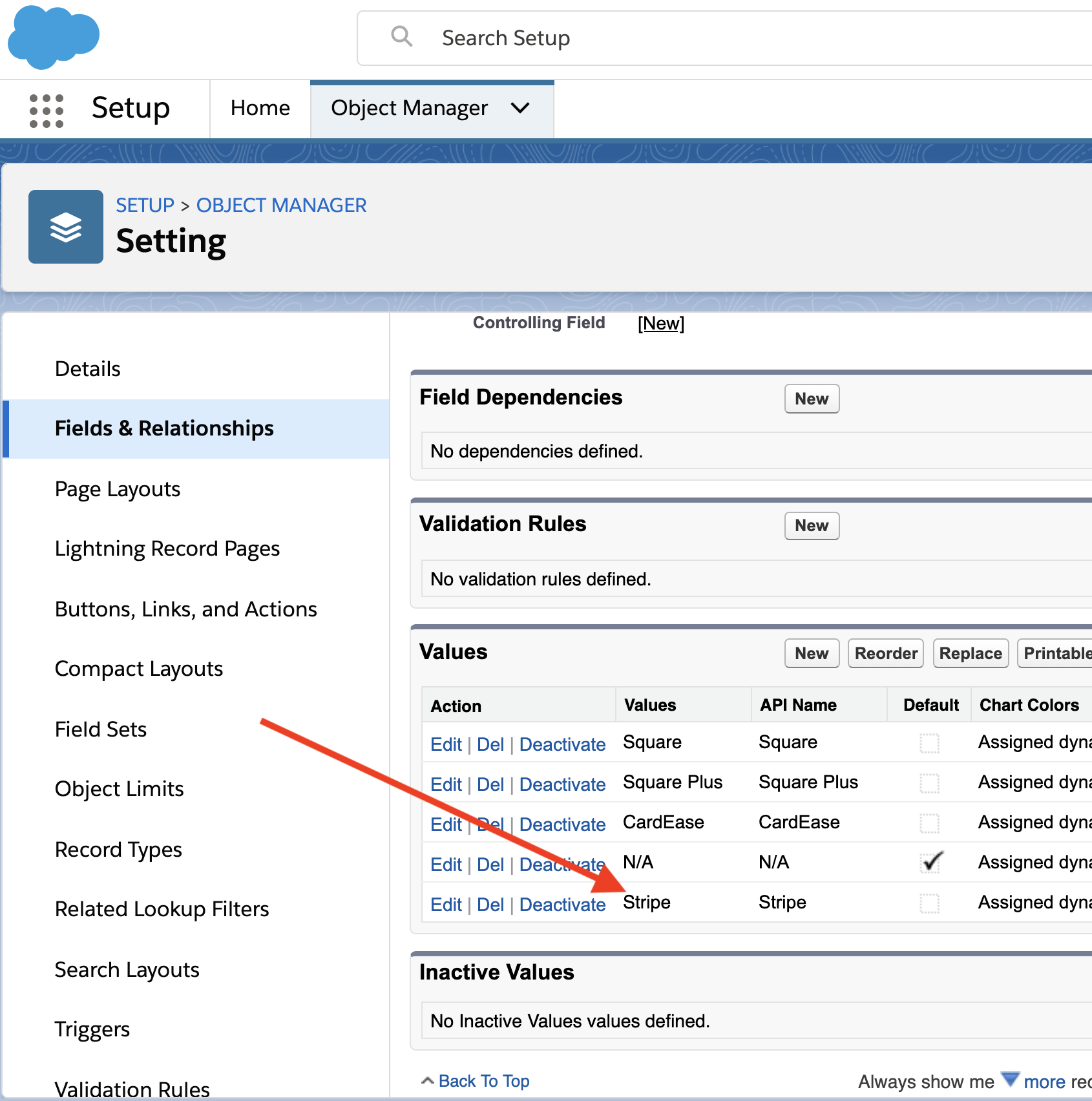Screen dimensions: 1092x1101
Task: Toggle the checked Default box for N/A
Action: point(931,863)
